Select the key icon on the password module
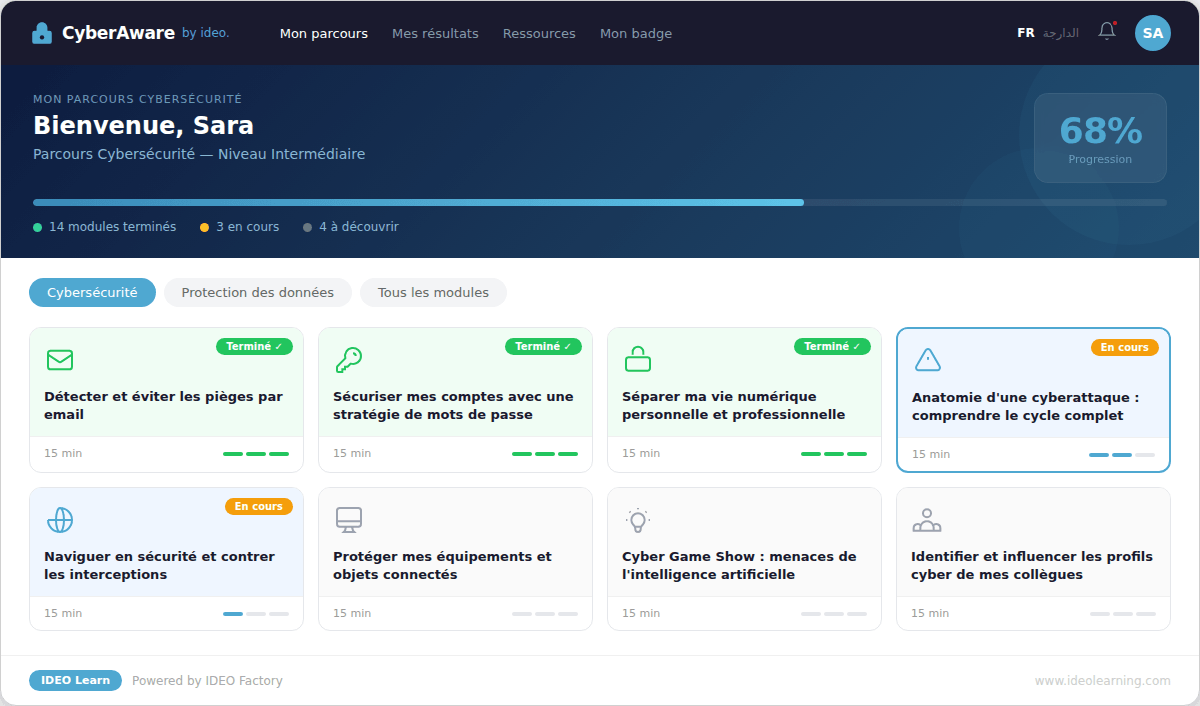 (349, 360)
